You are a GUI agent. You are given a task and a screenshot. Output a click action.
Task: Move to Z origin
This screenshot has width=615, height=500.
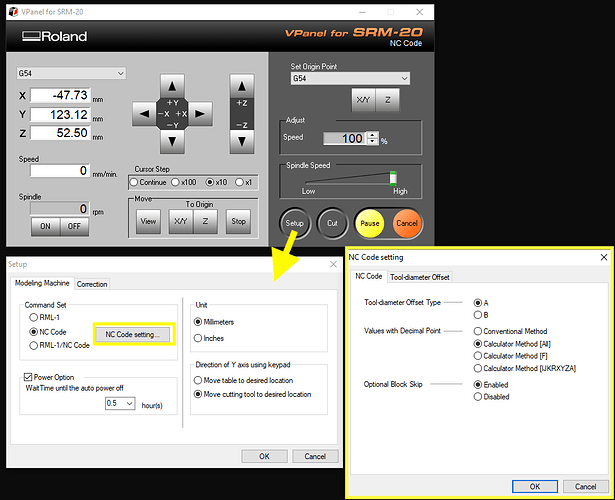click(x=205, y=222)
